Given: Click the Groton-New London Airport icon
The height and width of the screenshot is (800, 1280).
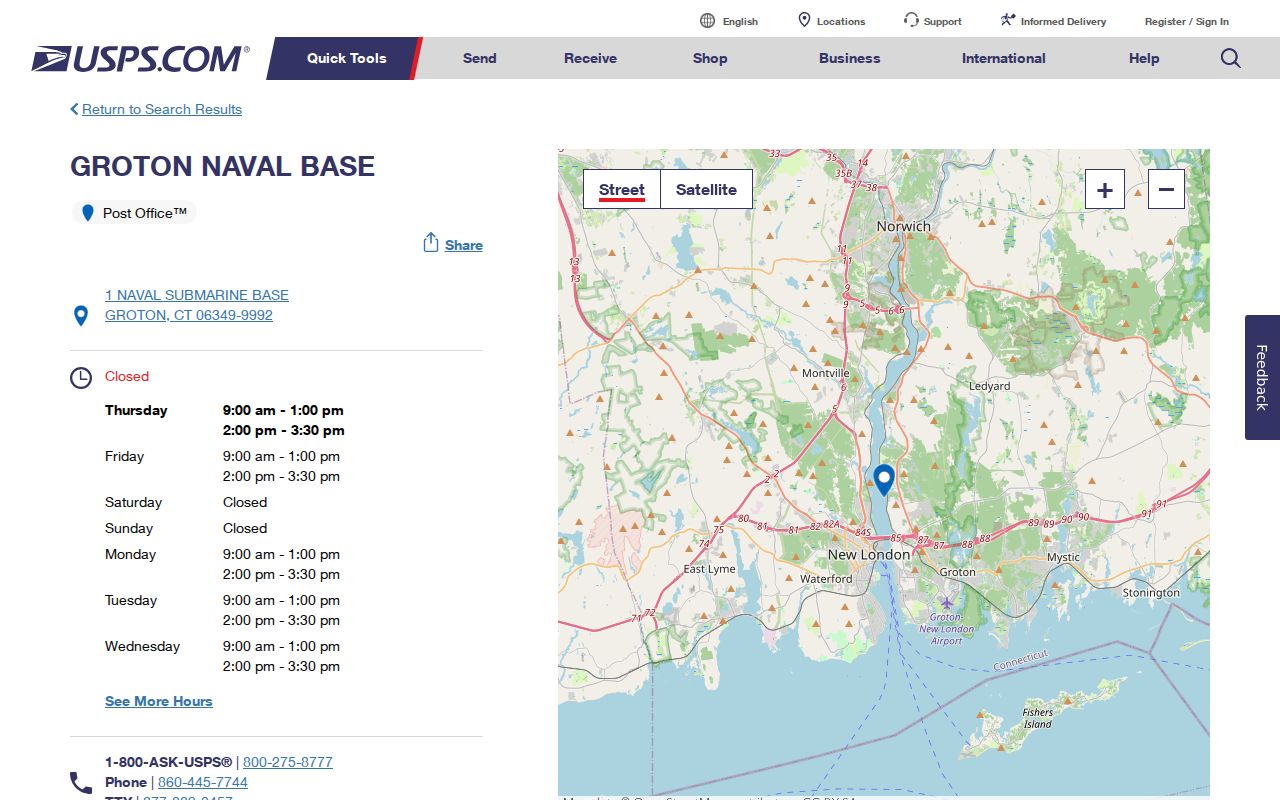Looking at the screenshot, I should pyautogui.click(x=947, y=603).
